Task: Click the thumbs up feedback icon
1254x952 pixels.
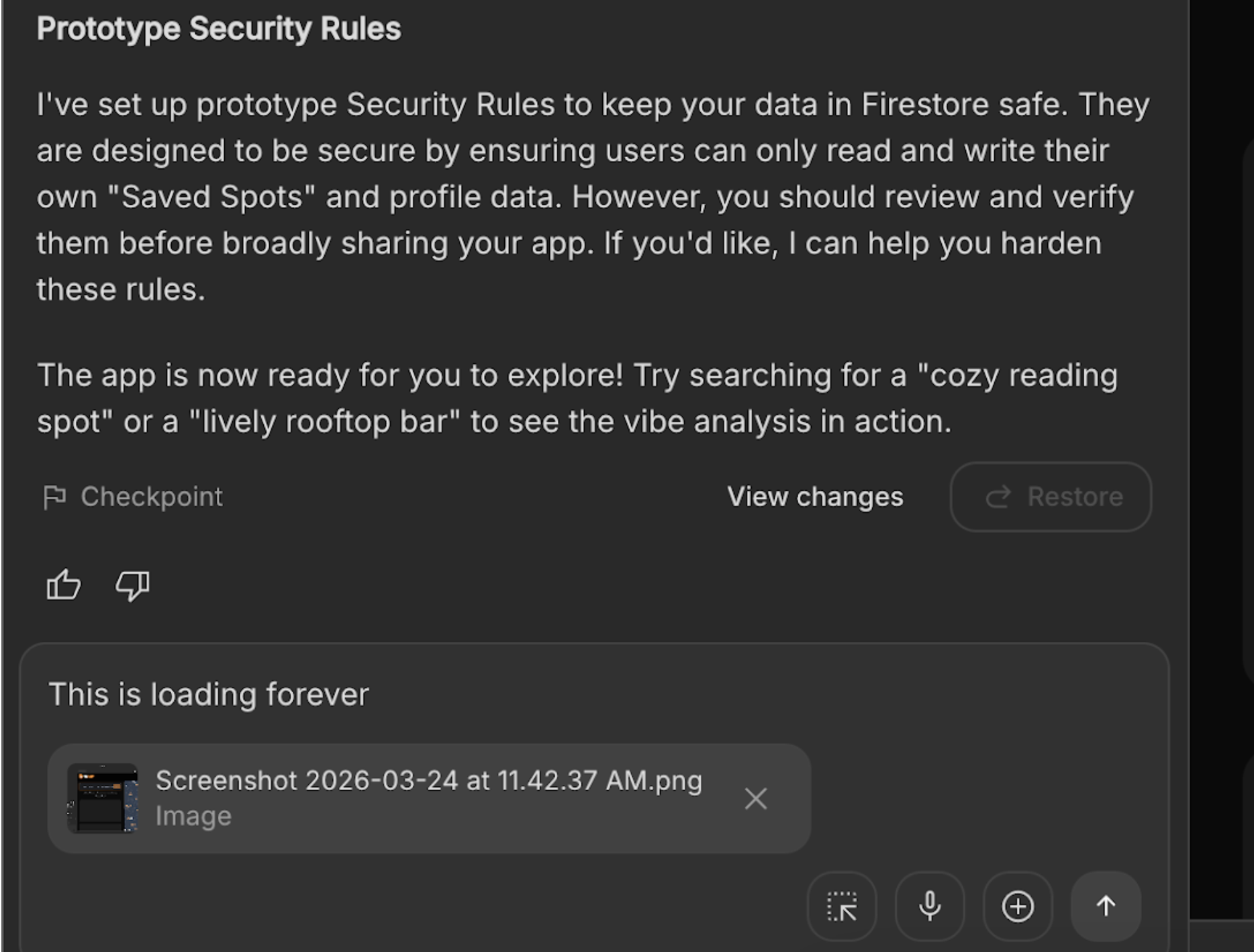Action: pos(64,585)
